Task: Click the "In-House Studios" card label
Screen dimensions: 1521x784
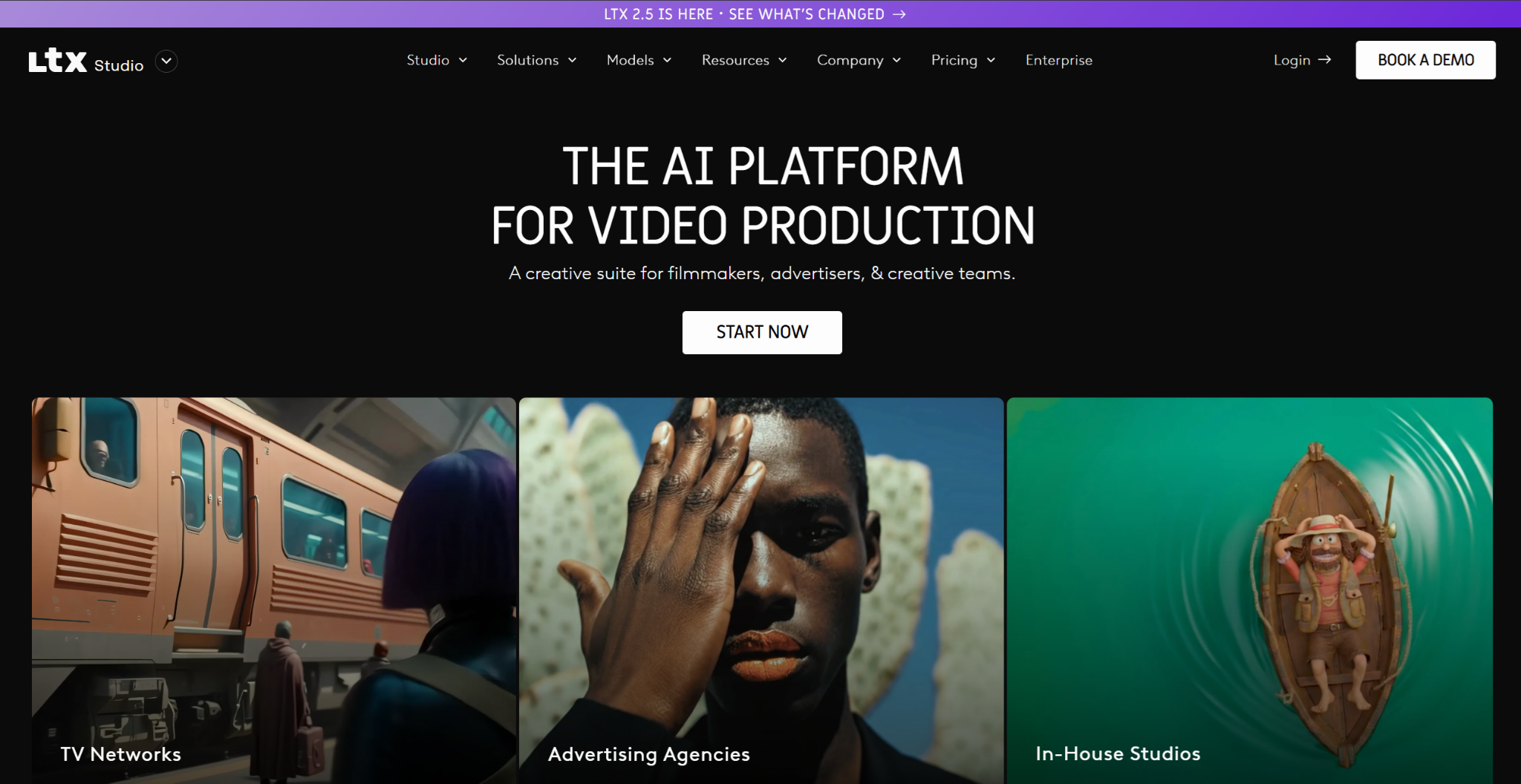Action: pyautogui.click(x=1118, y=754)
